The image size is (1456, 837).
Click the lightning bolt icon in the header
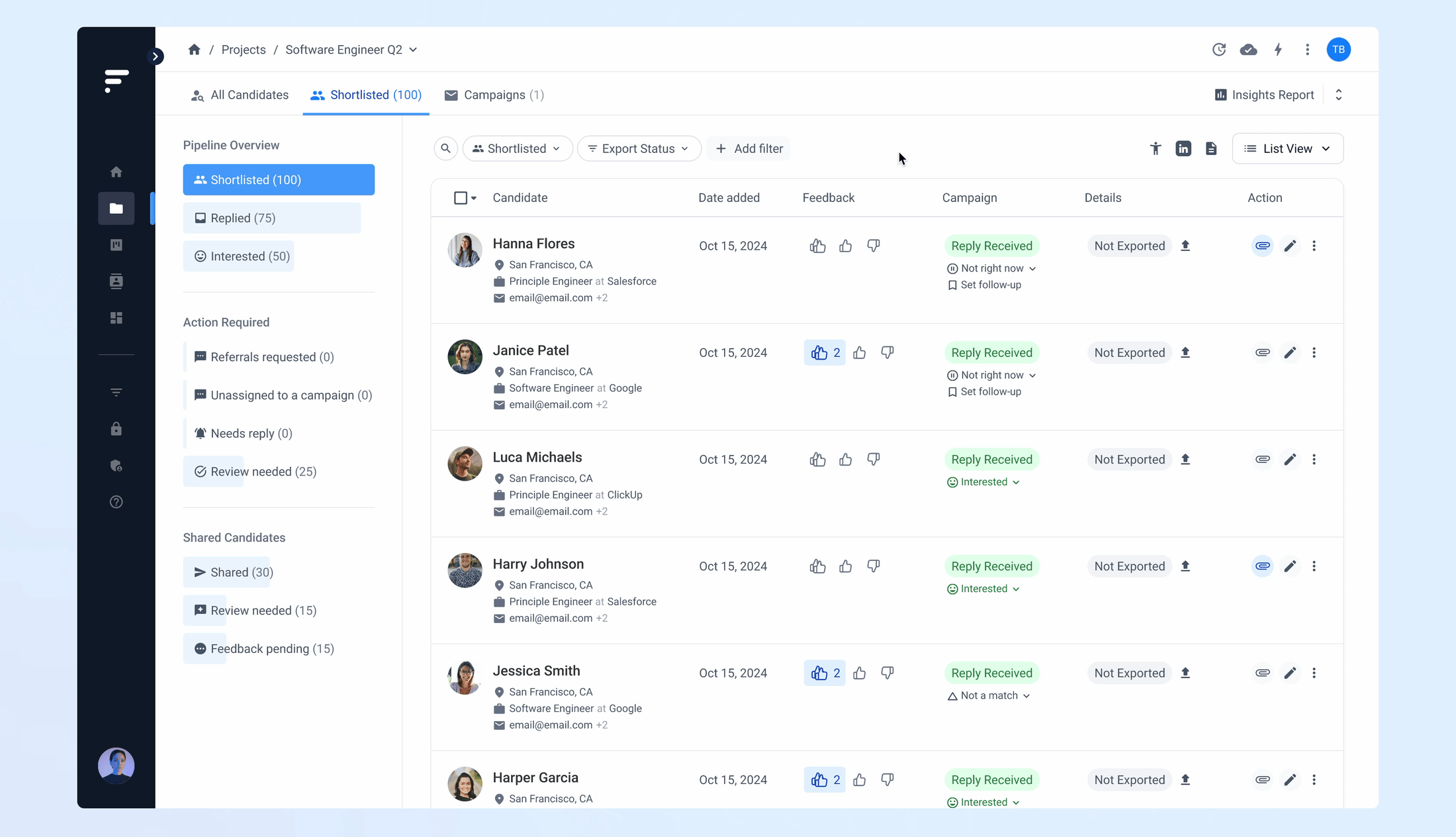coord(1278,50)
